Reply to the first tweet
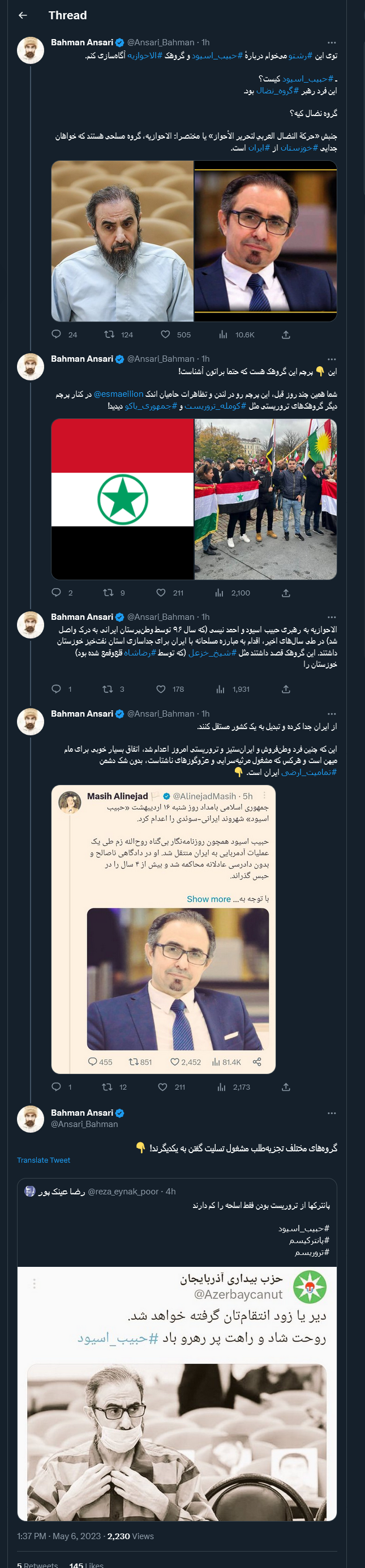 pos(57,334)
